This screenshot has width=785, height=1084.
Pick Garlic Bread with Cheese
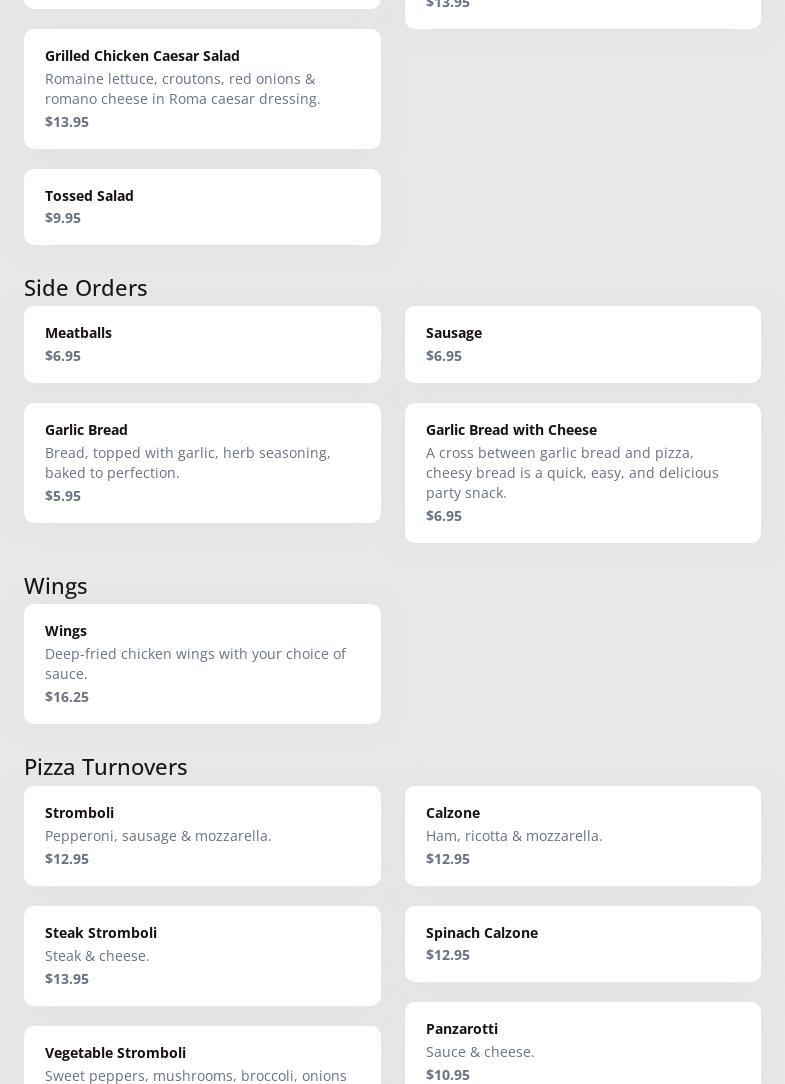coord(582,473)
